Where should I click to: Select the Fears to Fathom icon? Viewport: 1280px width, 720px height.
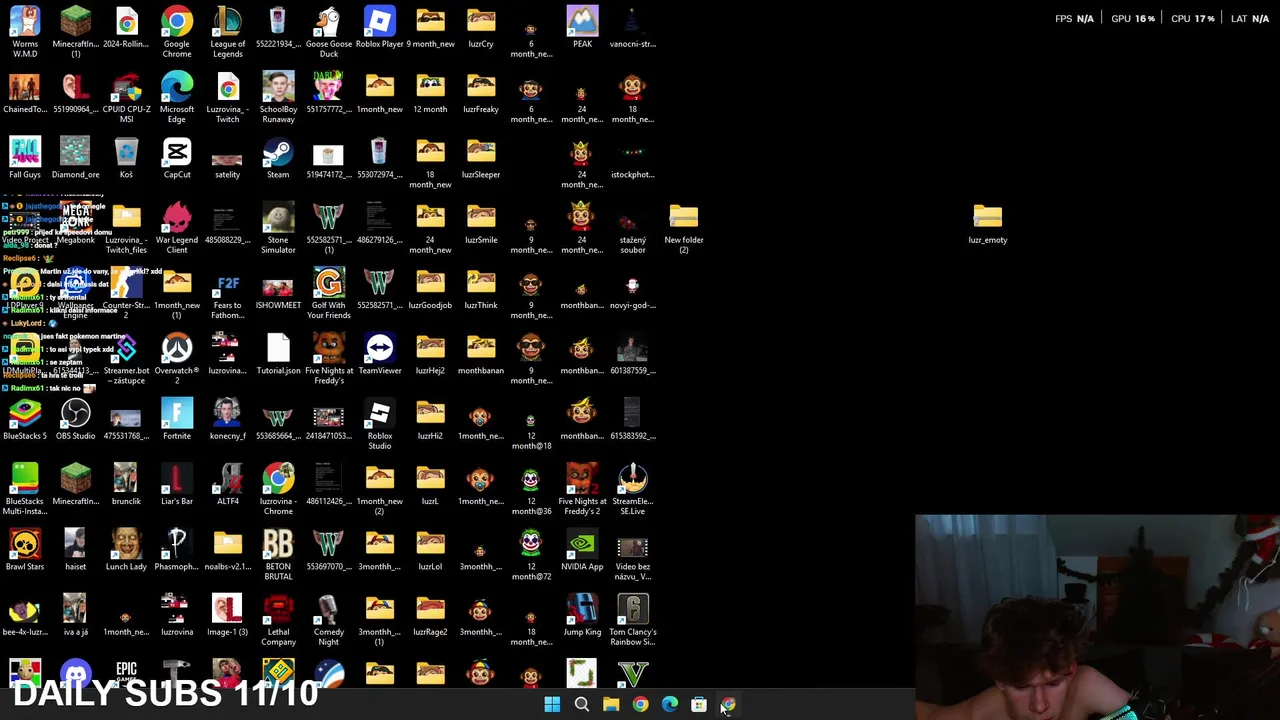[227, 293]
